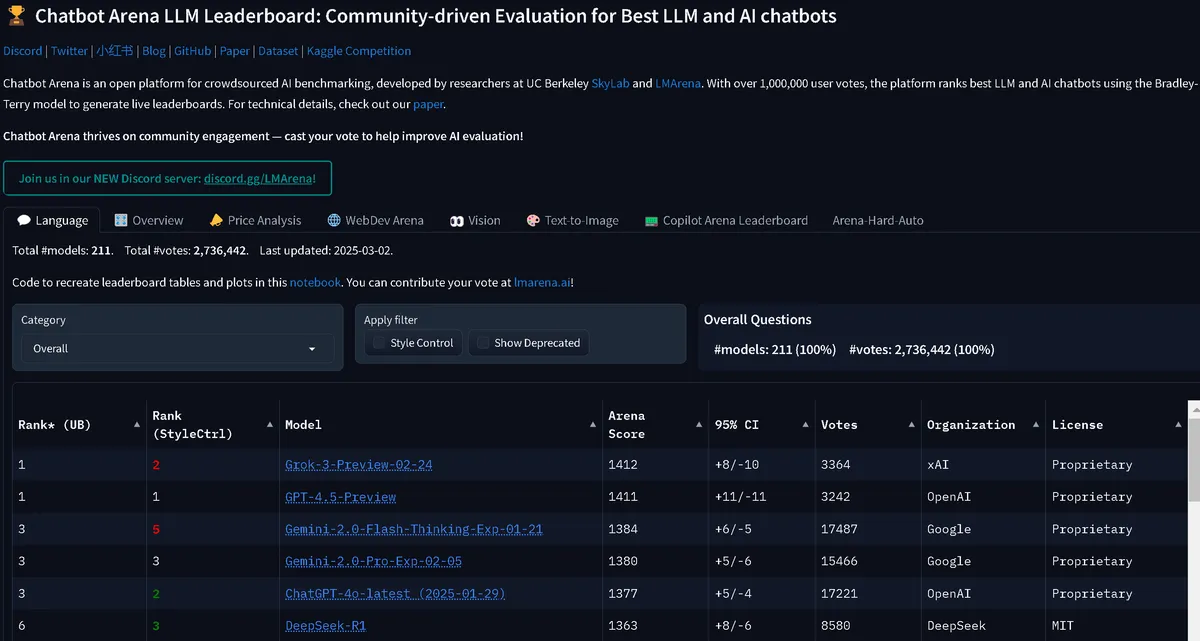Tick the Show Deprecated checkbox
The width and height of the screenshot is (1200, 641).
[483, 343]
